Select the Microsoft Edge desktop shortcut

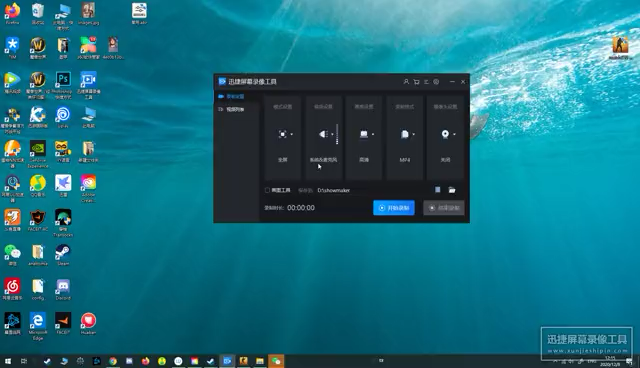[38, 326]
